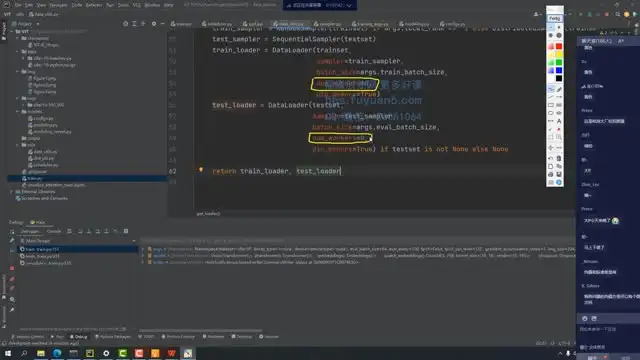Open the File menu
Screen dimensions: 640x360
[x=18, y=5]
